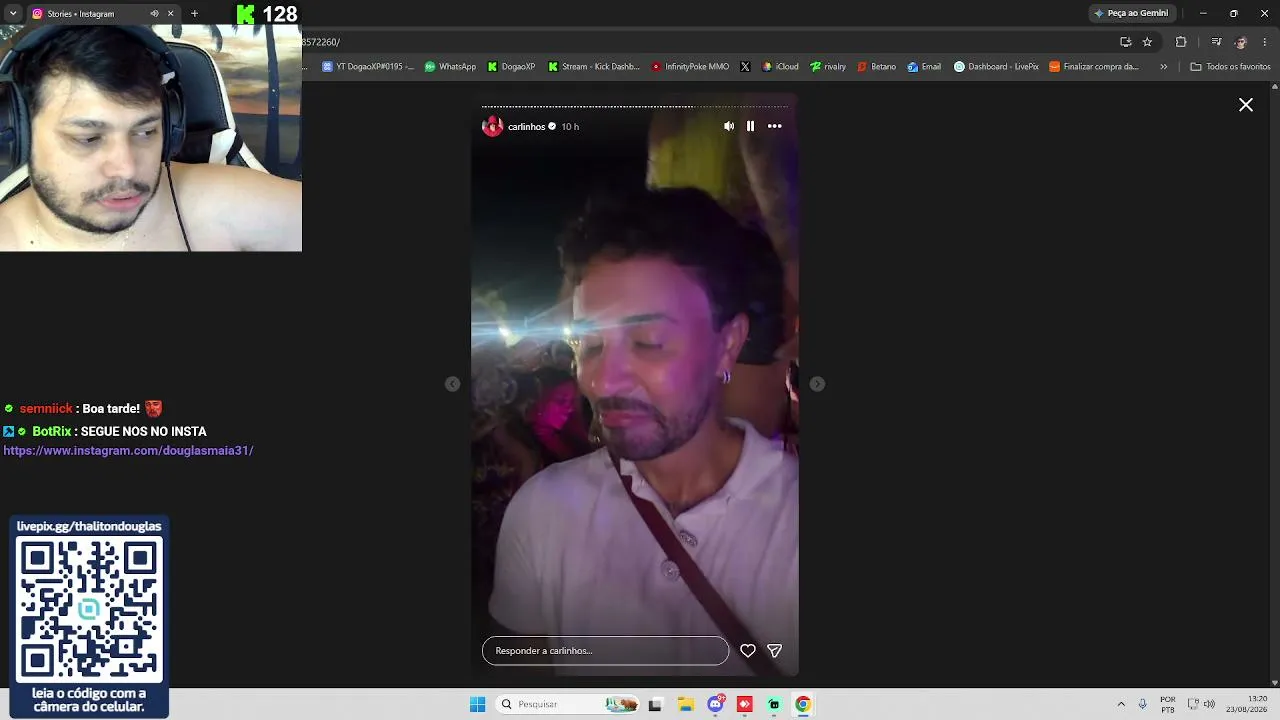Pause the carlinhos story playback
Screen dimensions: 1280x720
750,126
